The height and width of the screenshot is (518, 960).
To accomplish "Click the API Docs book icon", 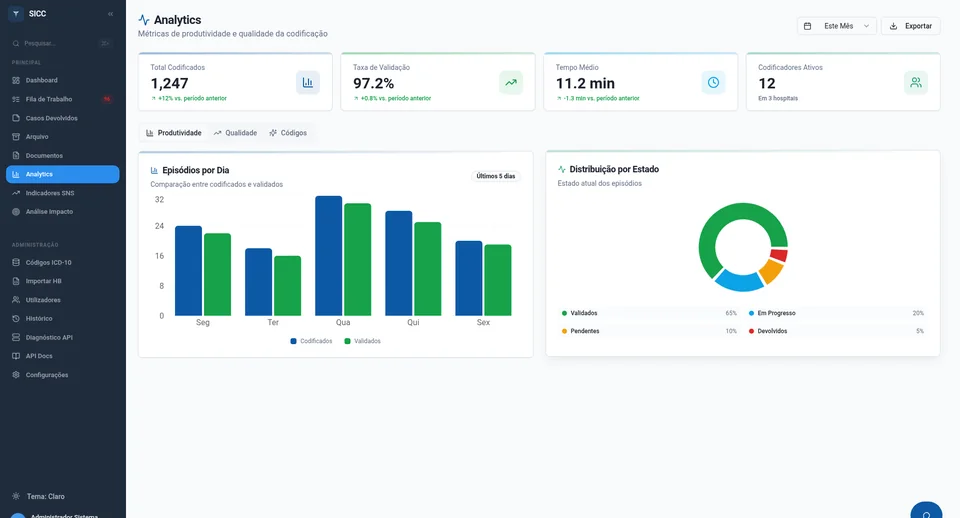I will click(x=16, y=356).
